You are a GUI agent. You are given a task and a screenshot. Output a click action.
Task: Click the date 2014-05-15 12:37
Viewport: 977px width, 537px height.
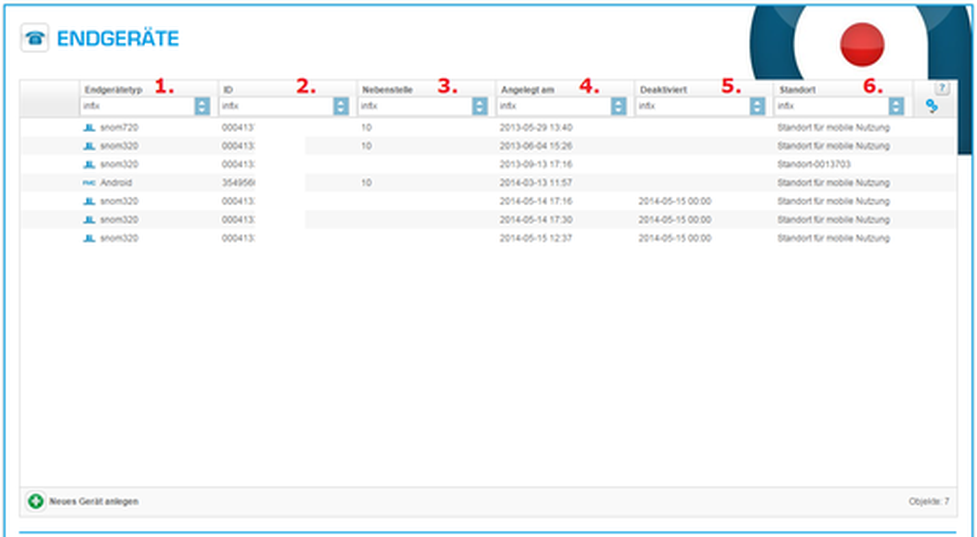536,239
